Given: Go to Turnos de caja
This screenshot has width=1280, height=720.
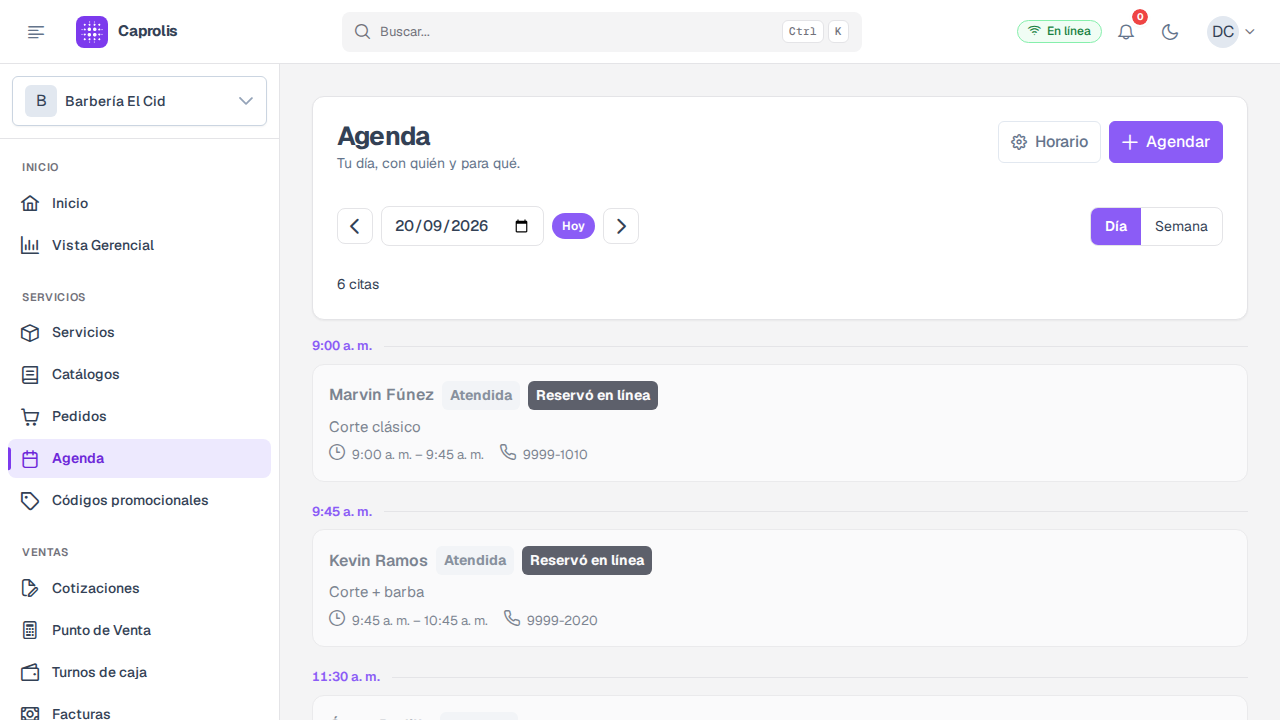Looking at the screenshot, I should coord(139,672).
